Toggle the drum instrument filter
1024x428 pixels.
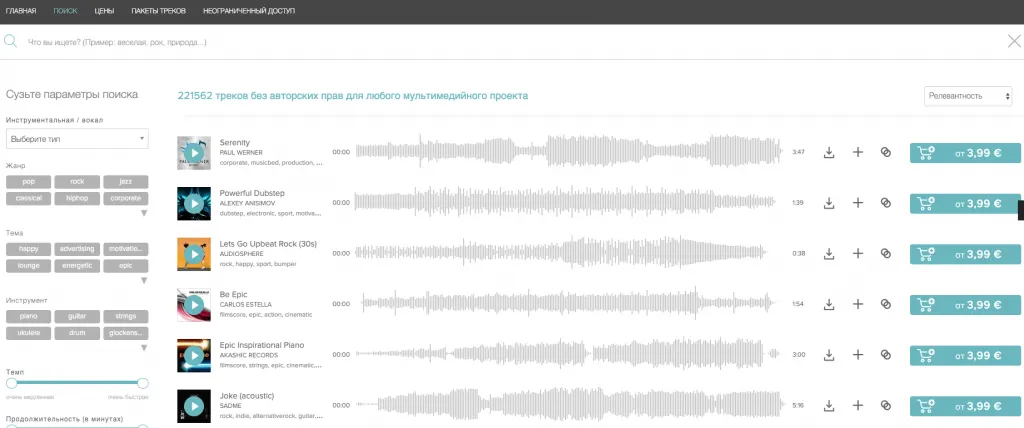(x=77, y=333)
